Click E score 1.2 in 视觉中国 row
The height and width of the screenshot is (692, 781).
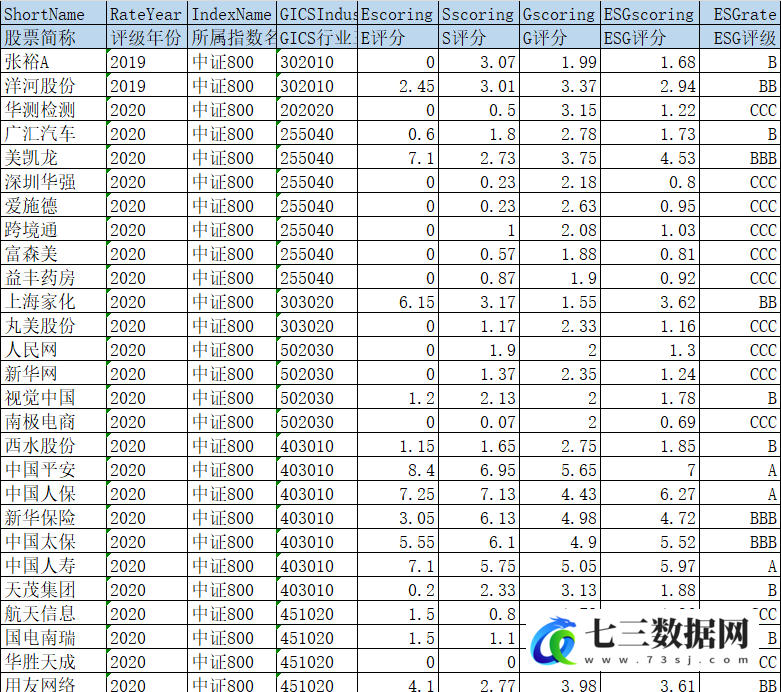coord(397,397)
